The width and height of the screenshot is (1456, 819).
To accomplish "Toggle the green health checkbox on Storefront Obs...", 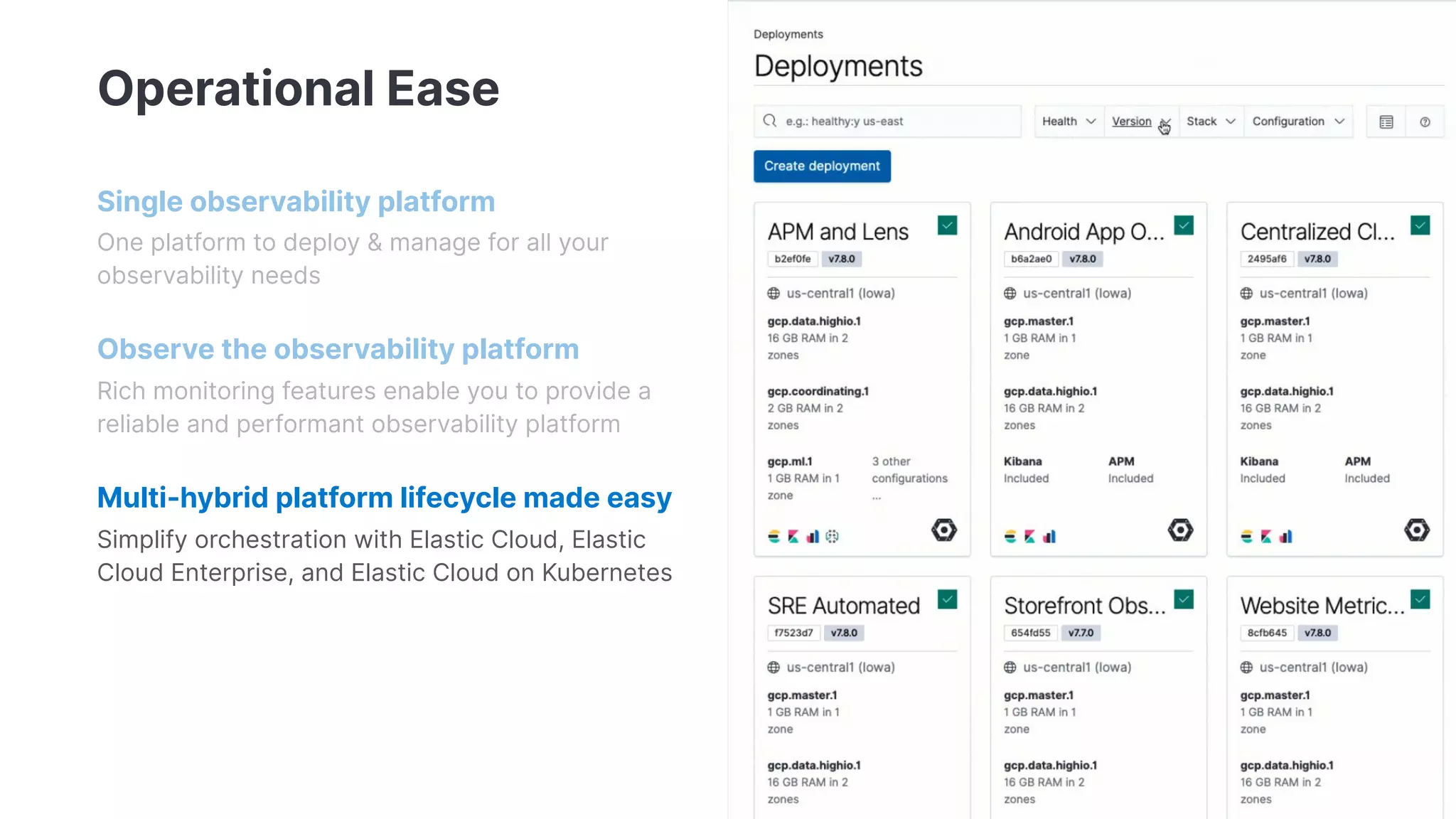I will [x=1184, y=599].
